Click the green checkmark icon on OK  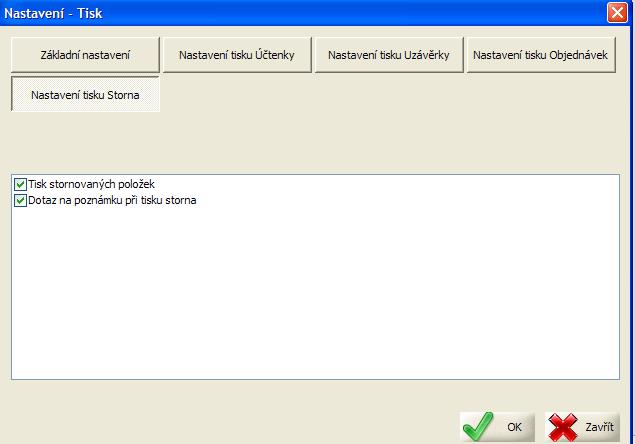click(x=478, y=427)
